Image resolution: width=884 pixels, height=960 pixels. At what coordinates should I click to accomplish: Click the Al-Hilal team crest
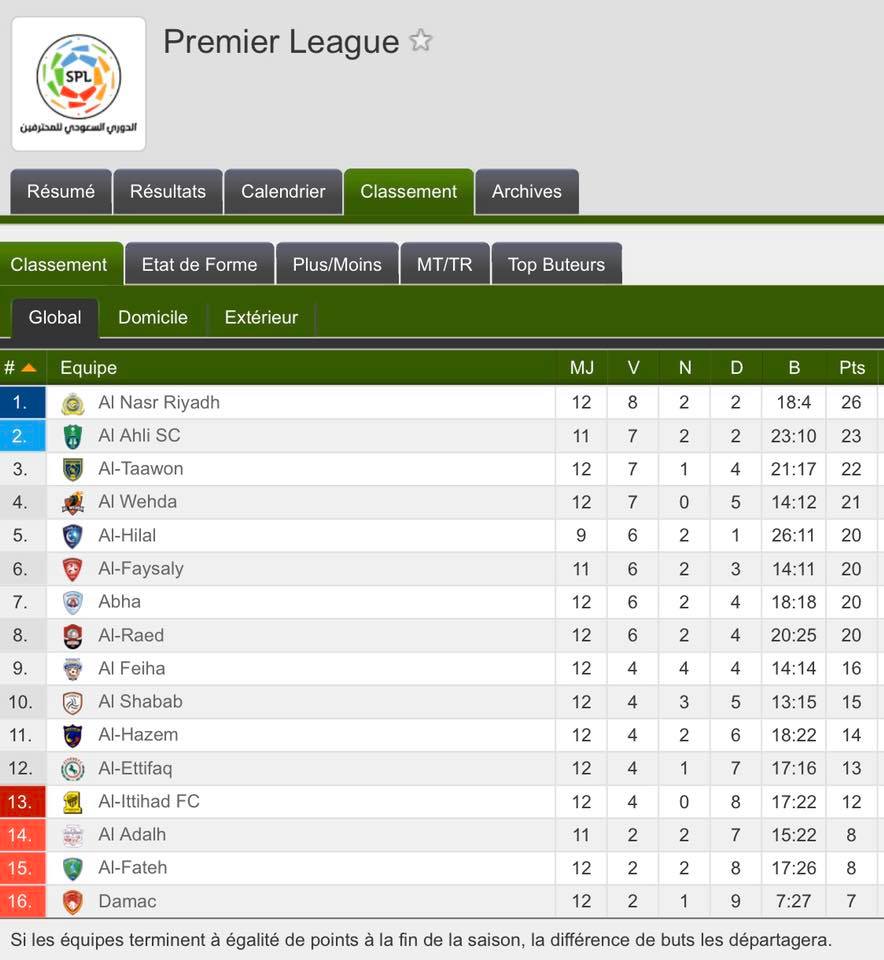point(73,536)
